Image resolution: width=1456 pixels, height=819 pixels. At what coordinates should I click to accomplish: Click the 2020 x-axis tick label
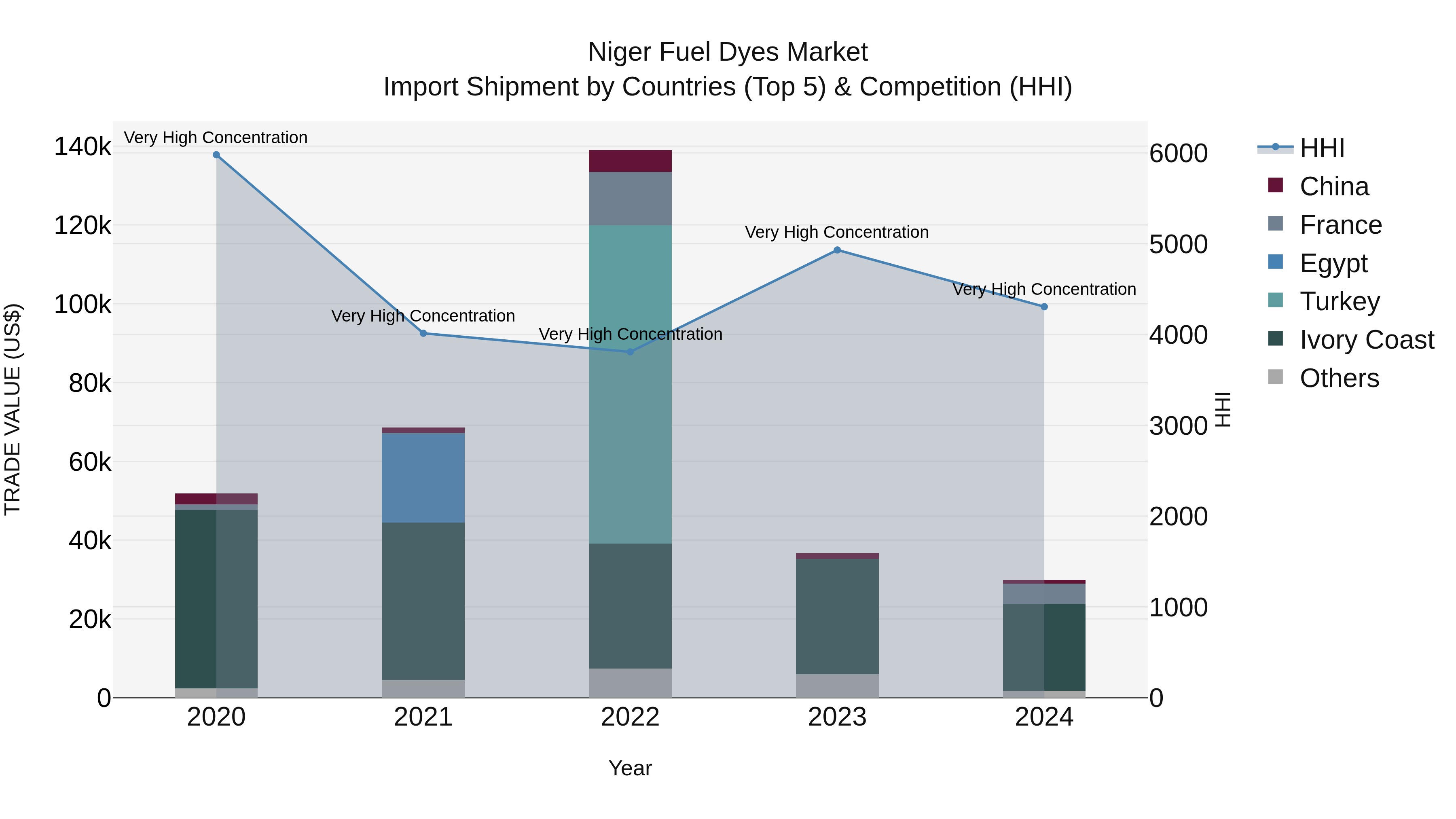coord(216,717)
